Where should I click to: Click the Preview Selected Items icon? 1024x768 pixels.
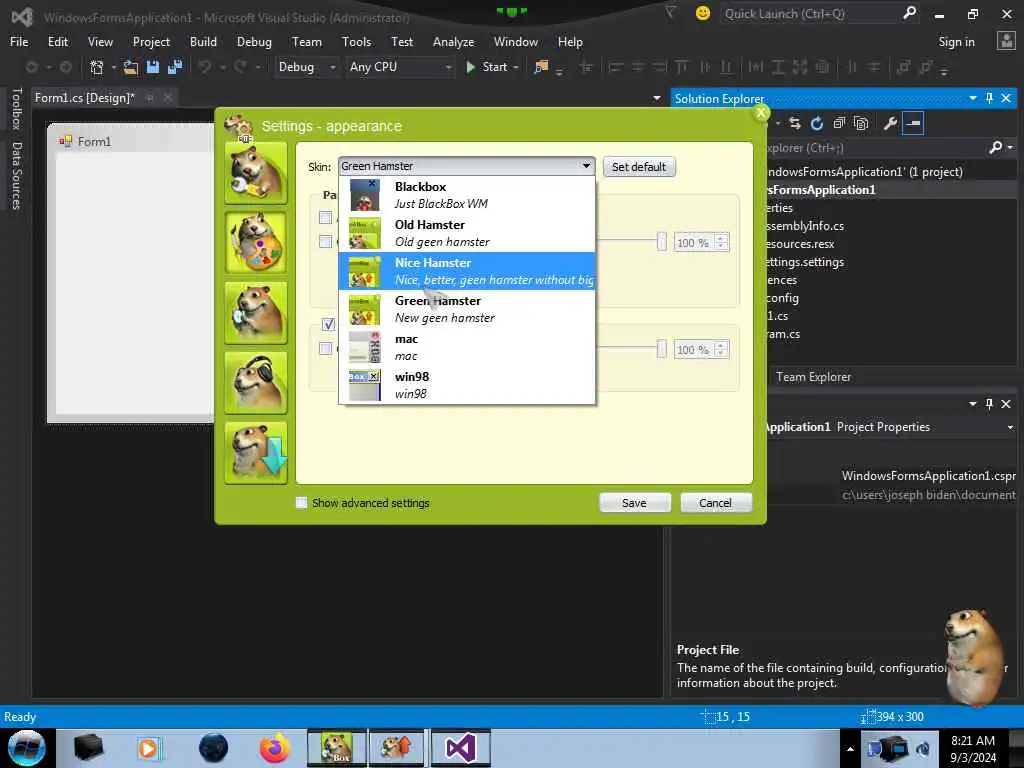pyautogui.click(x=913, y=123)
